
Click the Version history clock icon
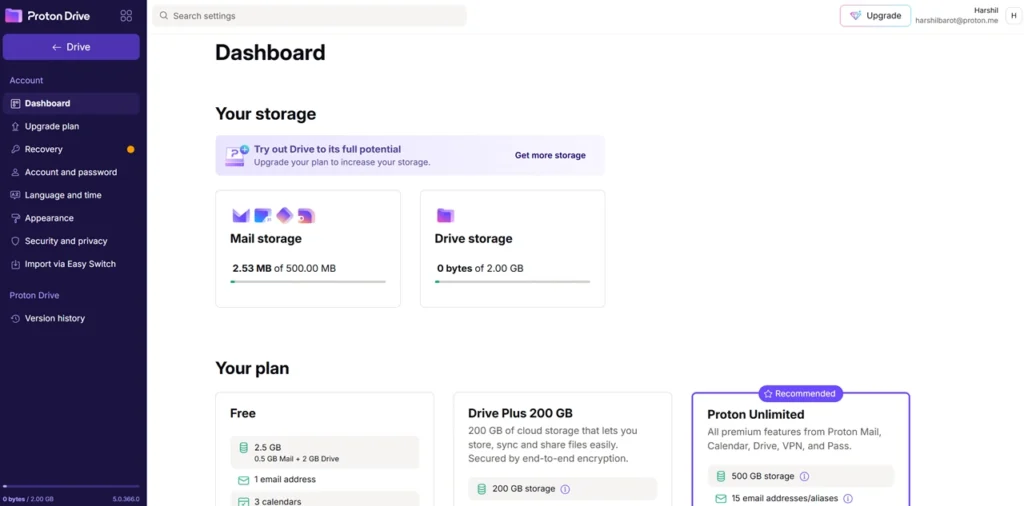point(16,319)
